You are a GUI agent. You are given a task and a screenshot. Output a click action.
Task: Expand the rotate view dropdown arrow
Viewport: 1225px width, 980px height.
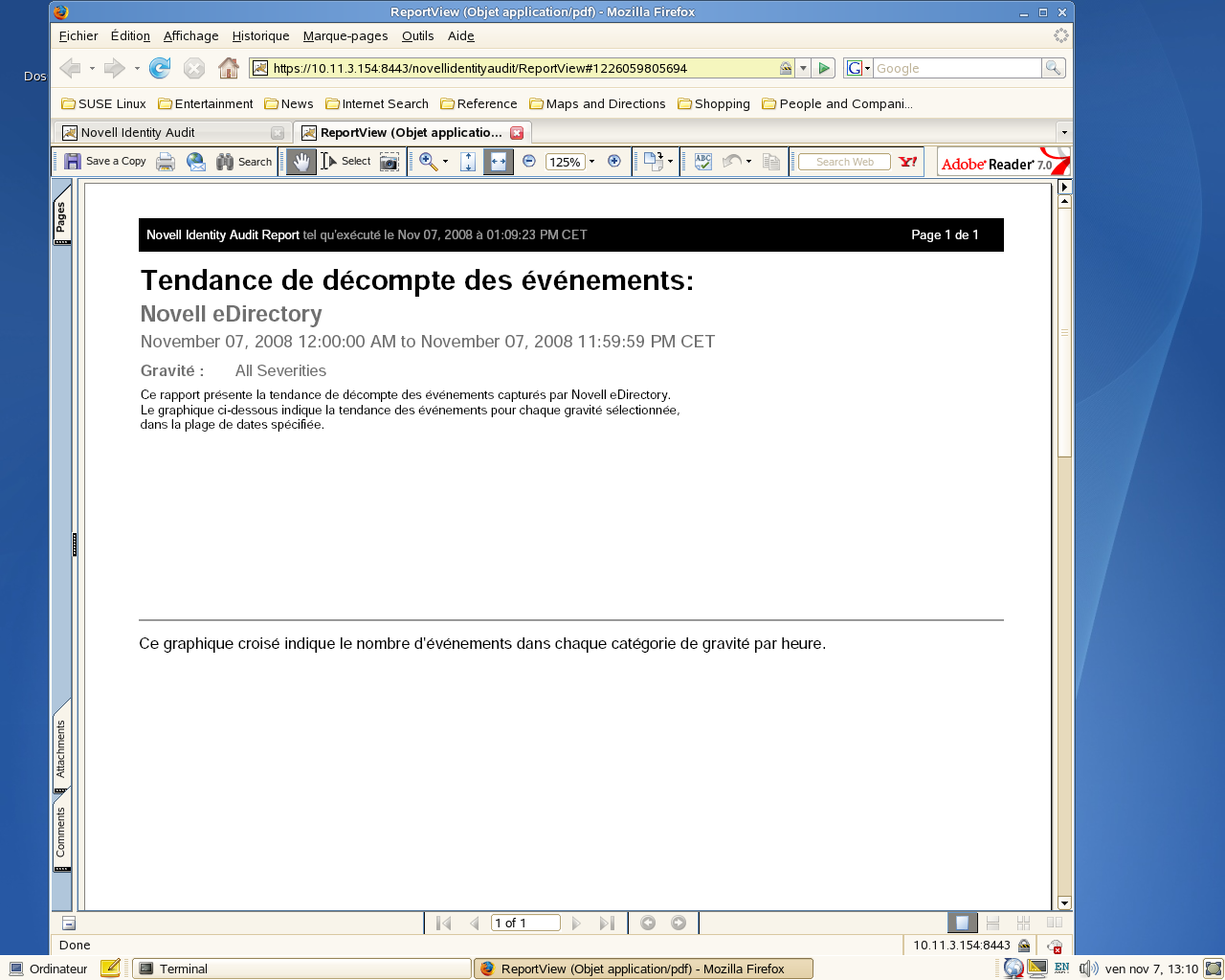670,162
